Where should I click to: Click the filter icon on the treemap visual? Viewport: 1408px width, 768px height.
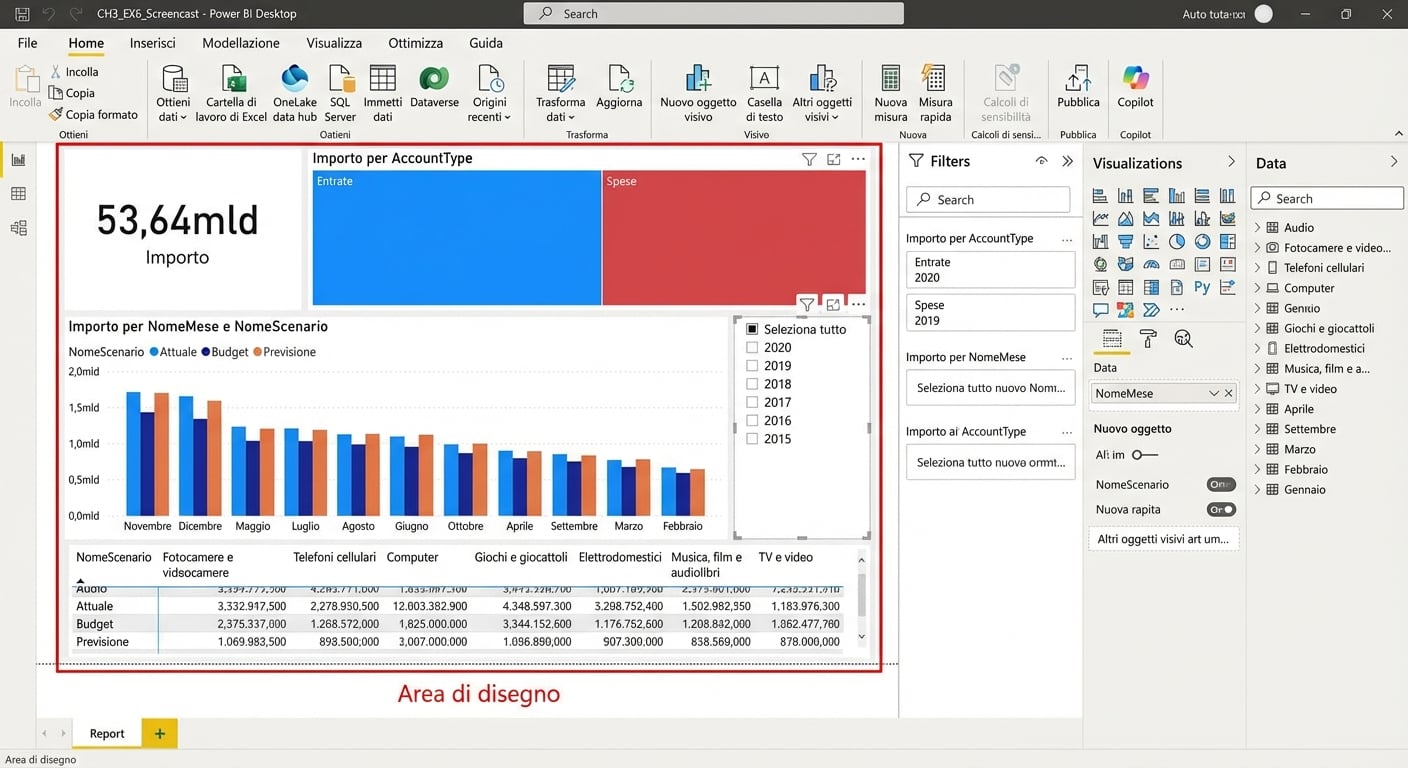[809, 160]
